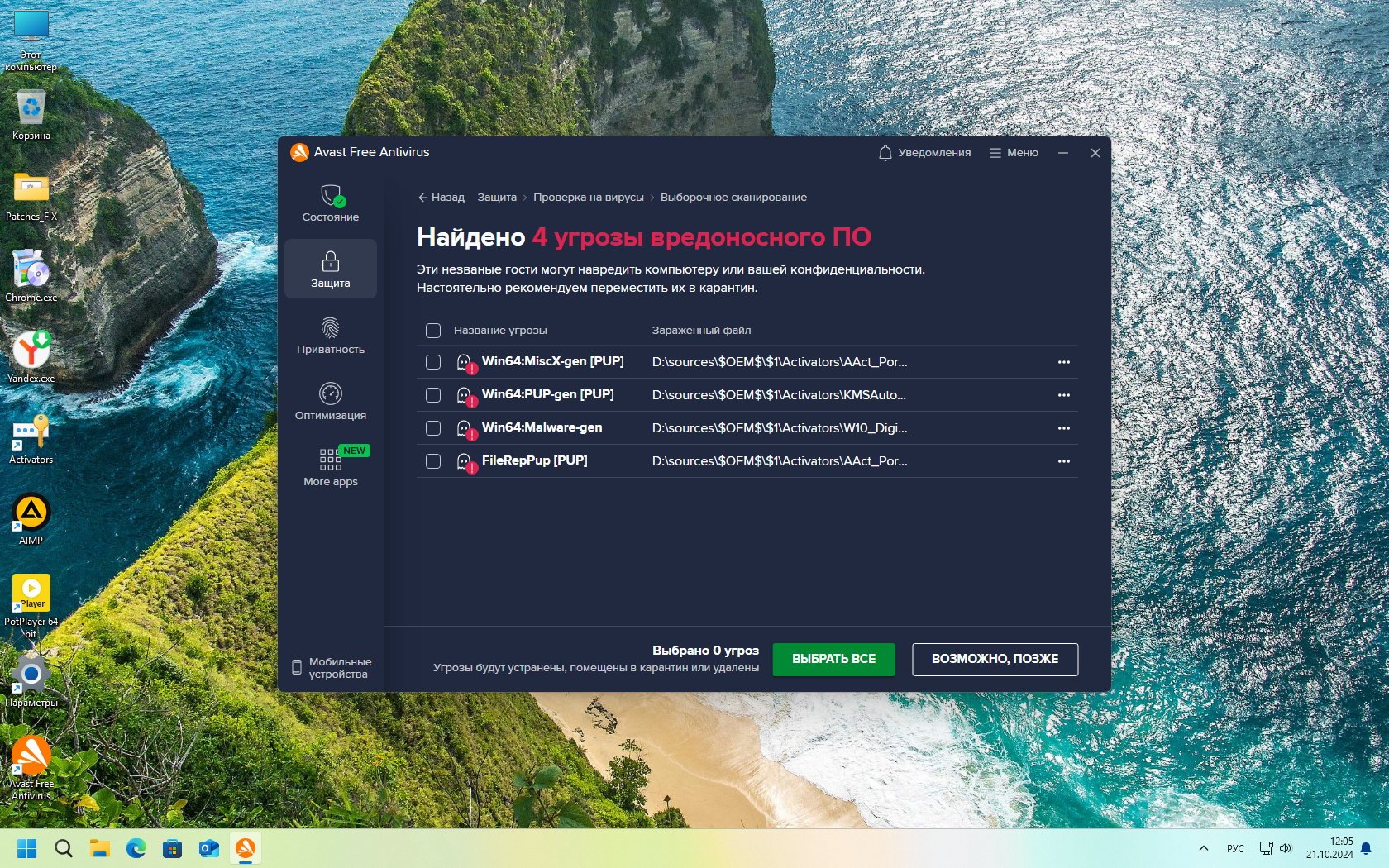Open the More apps section
Viewport: 1389px width, 868px height.
pyautogui.click(x=331, y=467)
